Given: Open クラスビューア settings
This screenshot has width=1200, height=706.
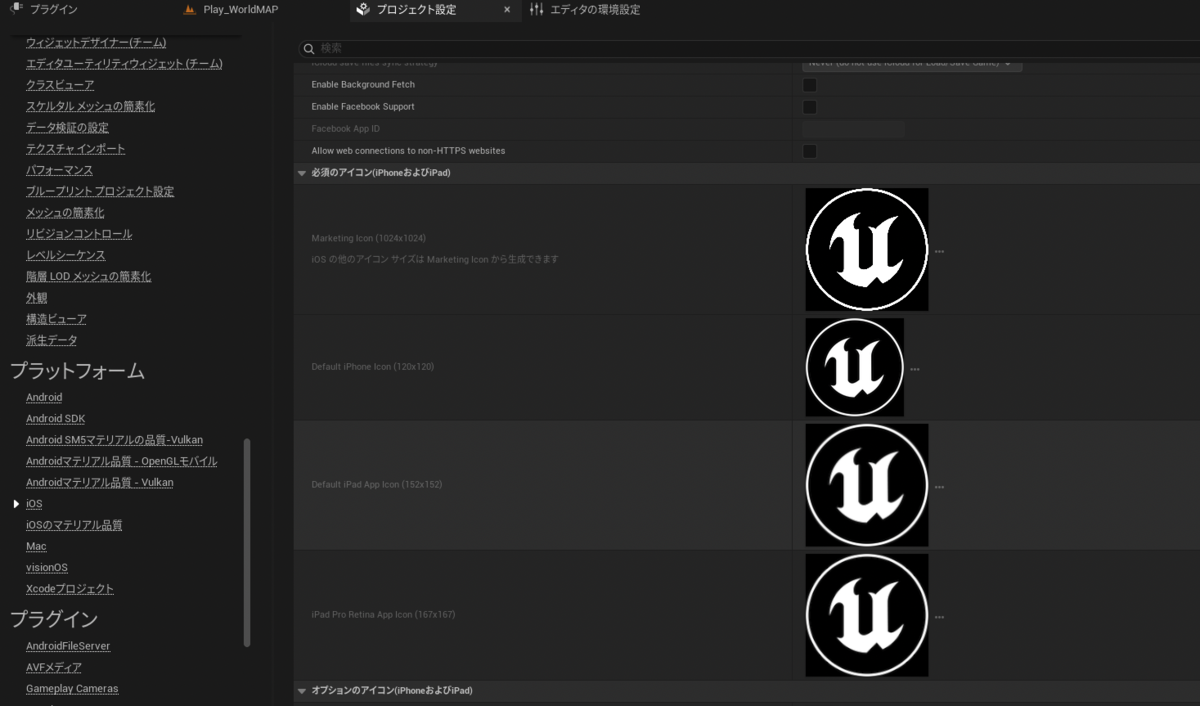Looking at the screenshot, I should click(60, 85).
